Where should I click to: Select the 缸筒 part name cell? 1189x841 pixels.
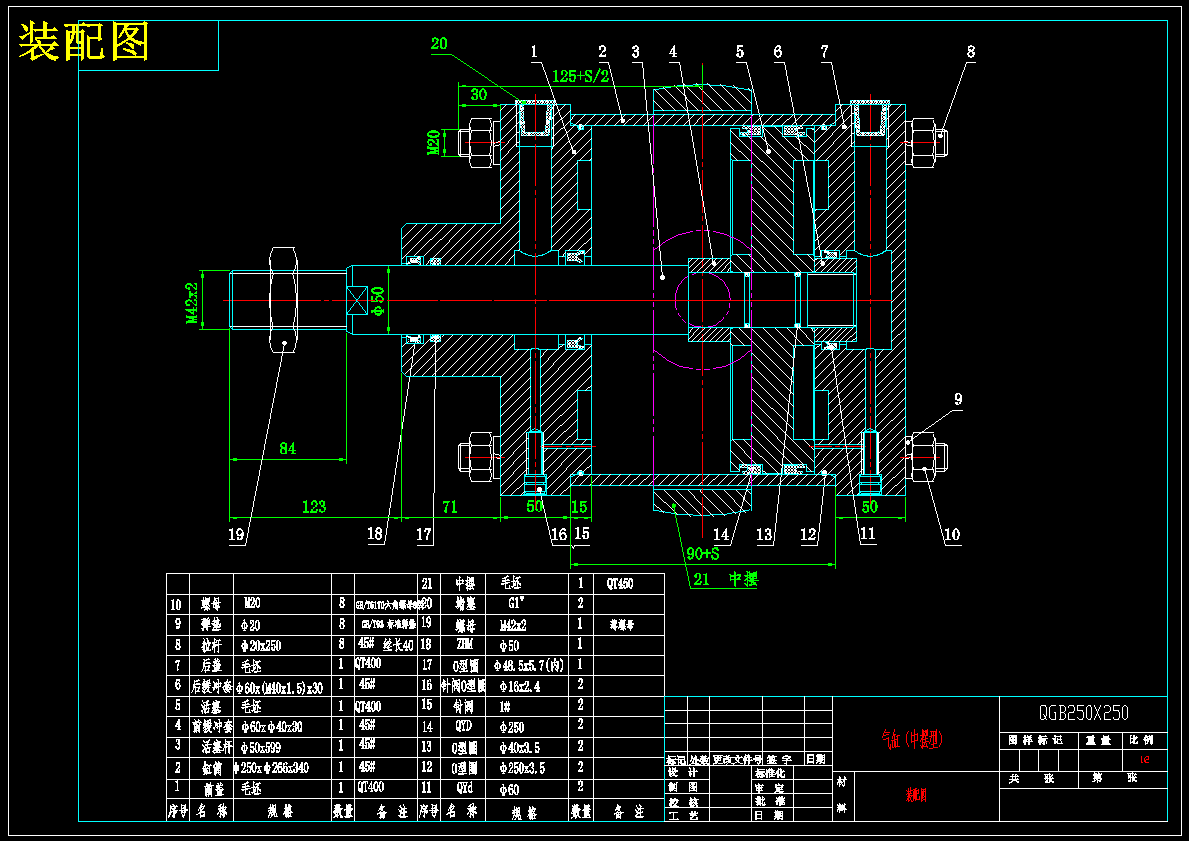click(212, 767)
